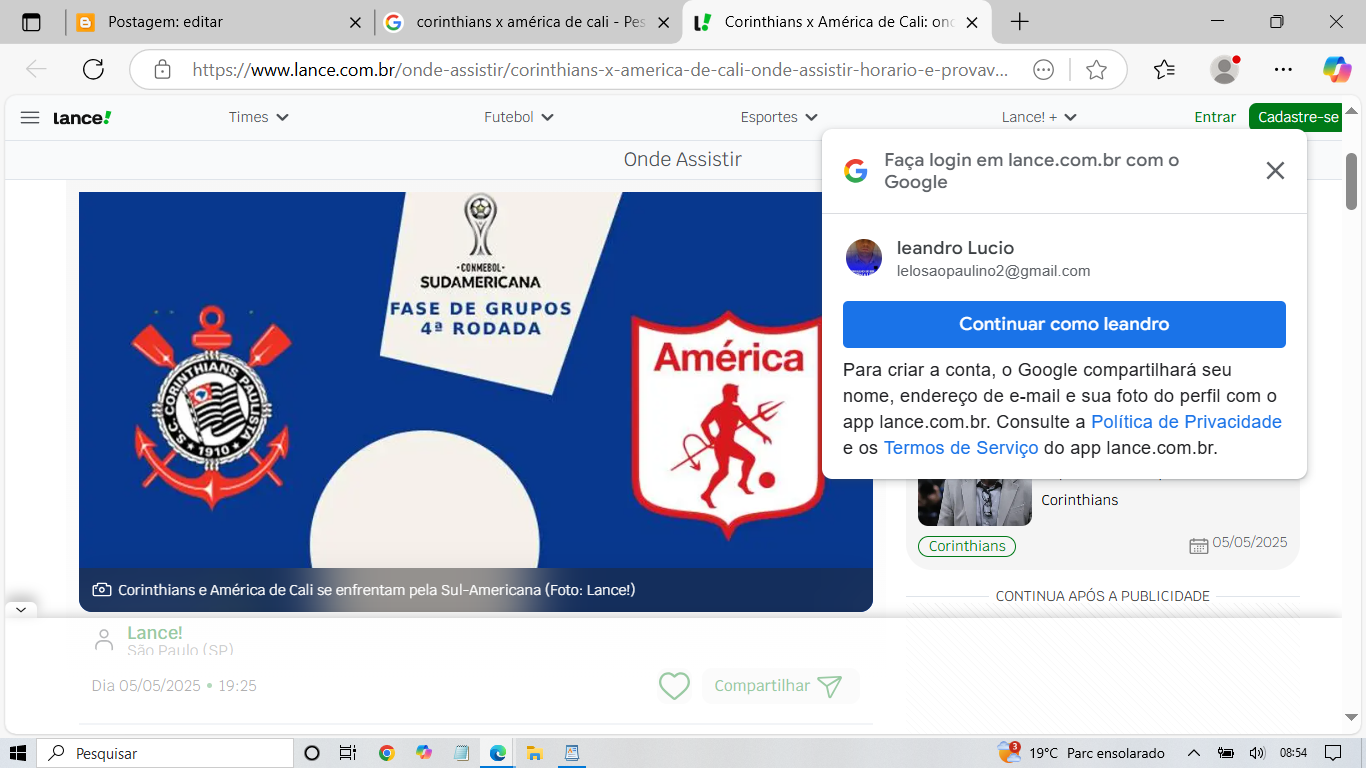
Task: Click the calendar icon beside 05/05/2025
Action: 1199,545
